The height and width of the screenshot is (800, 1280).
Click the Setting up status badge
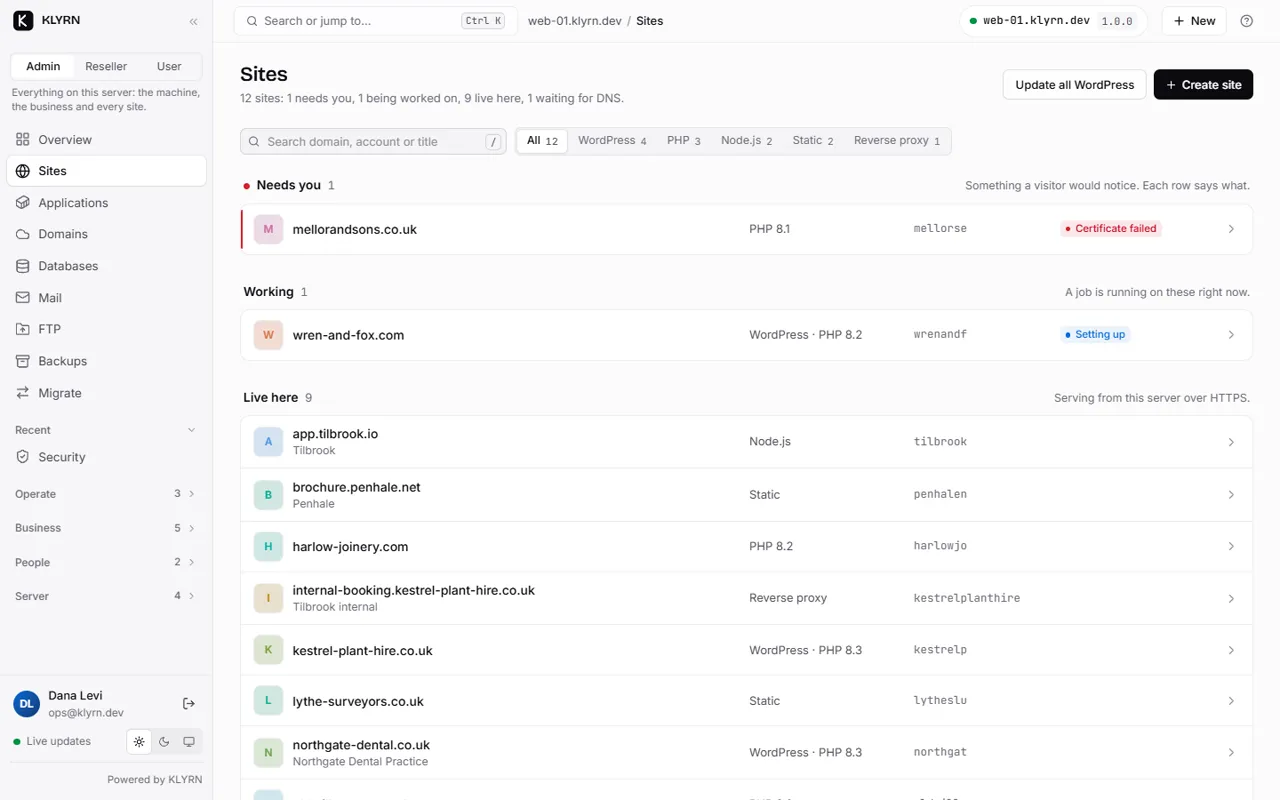(1095, 335)
